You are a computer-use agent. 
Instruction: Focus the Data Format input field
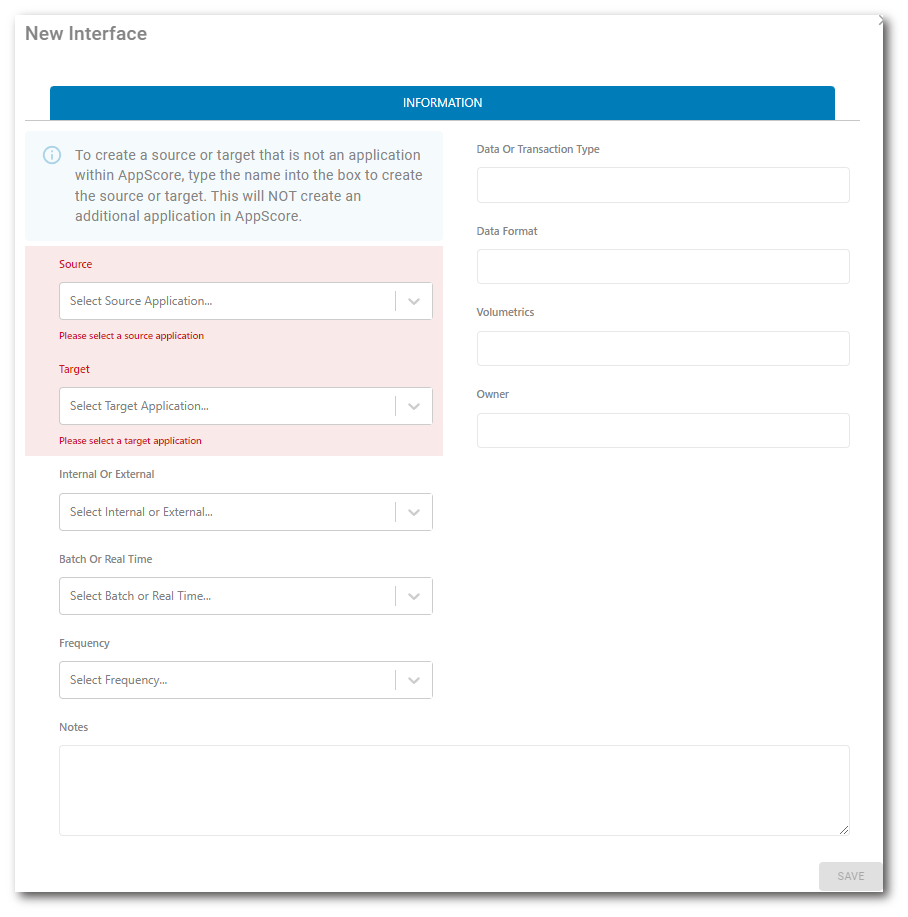[663, 267]
